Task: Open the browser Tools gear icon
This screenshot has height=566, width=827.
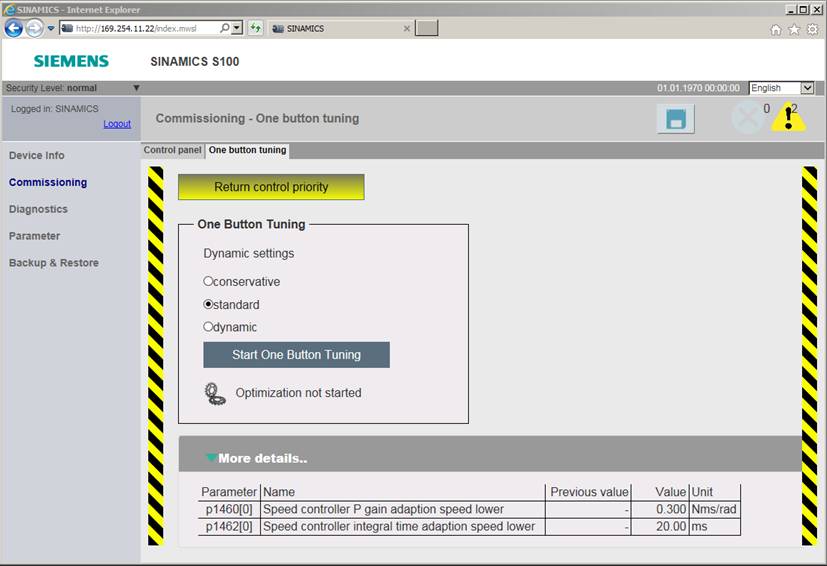Action: pos(813,30)
